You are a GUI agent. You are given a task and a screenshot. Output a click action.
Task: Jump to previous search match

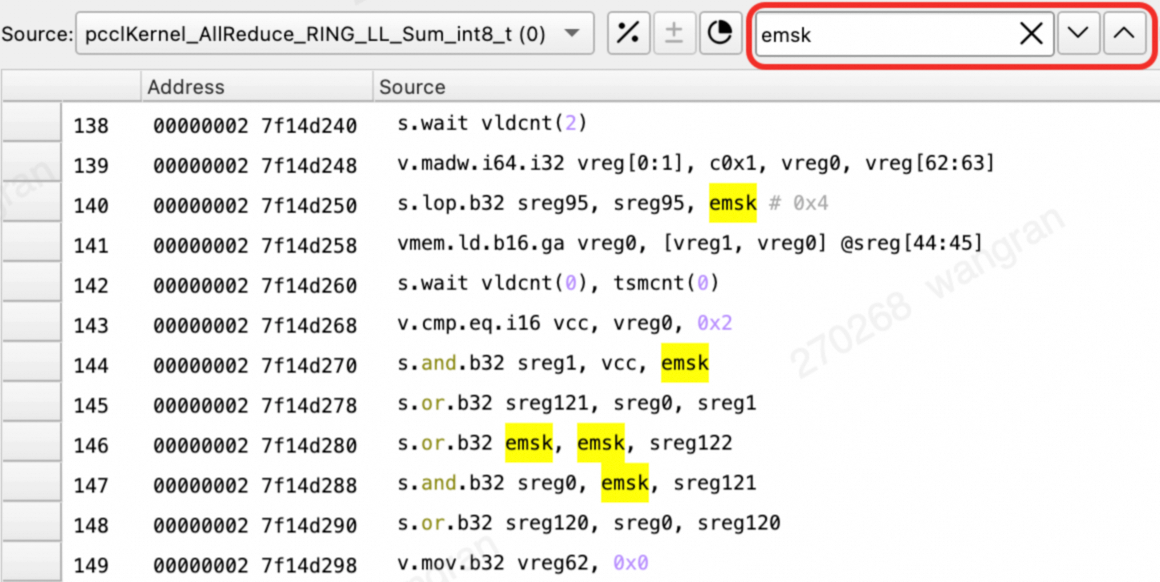[x=1124, y=34]
